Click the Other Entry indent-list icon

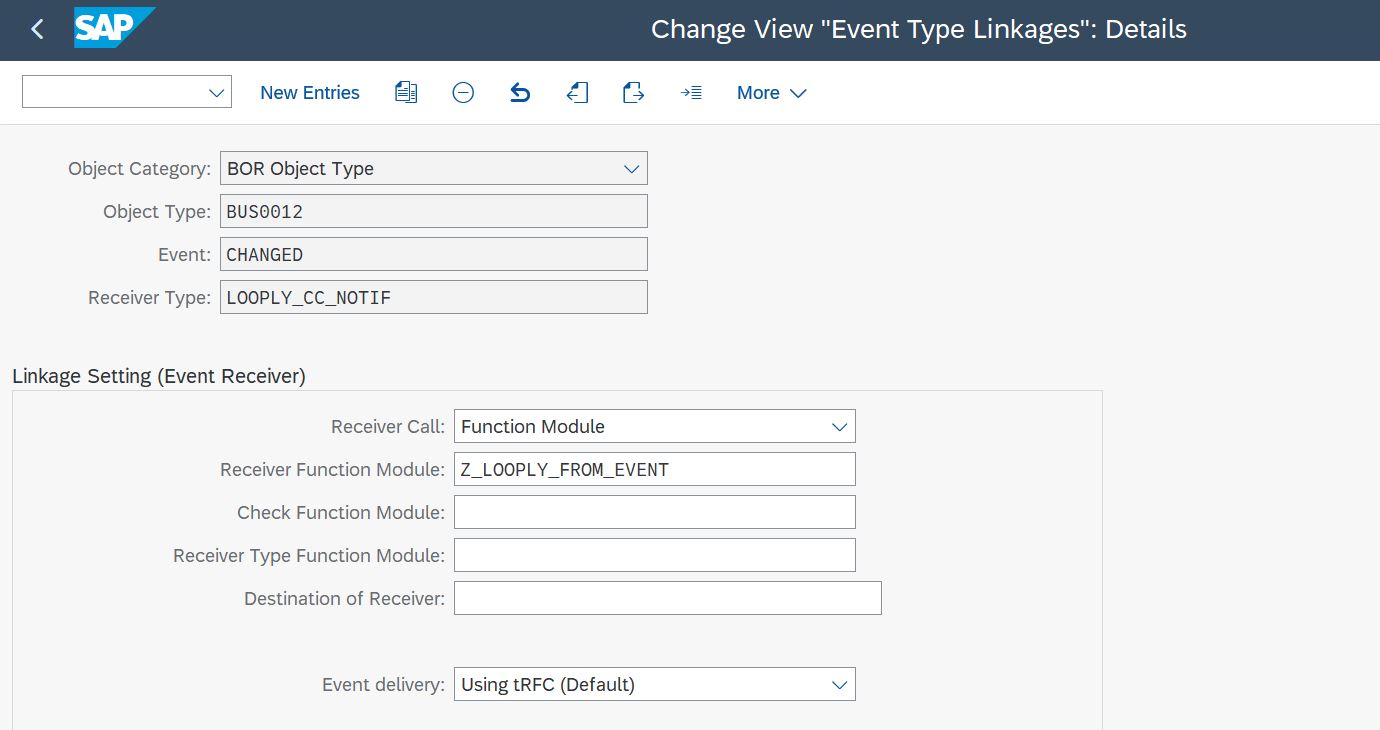[x=691, y=93]
